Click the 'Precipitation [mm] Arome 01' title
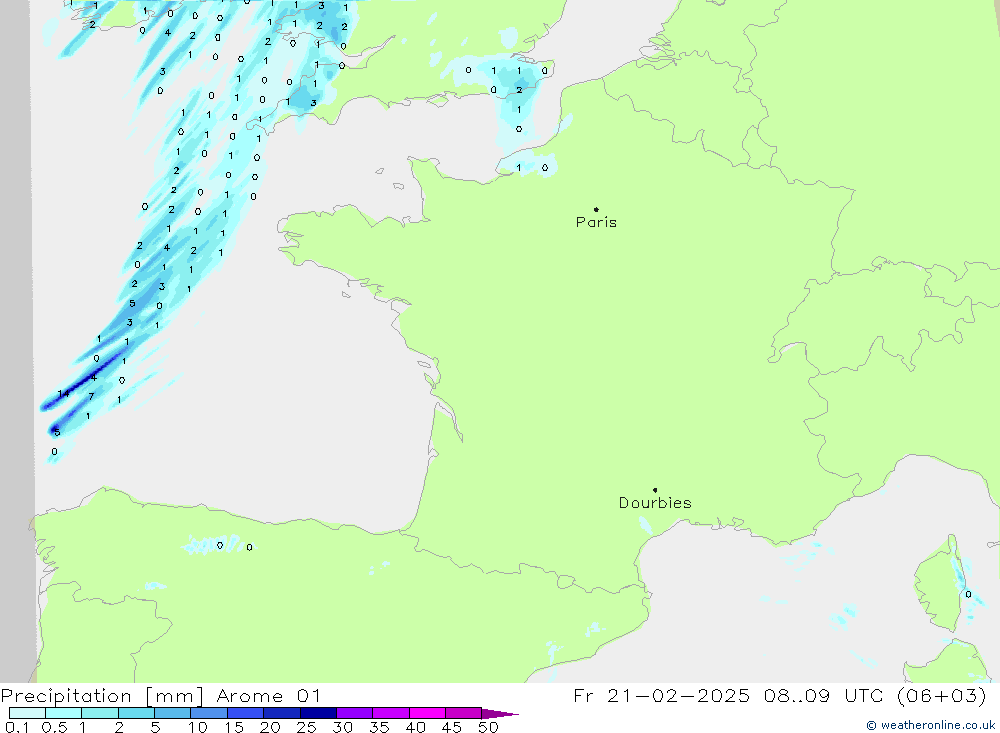1000x733 pixels. (x=160, y=695)
